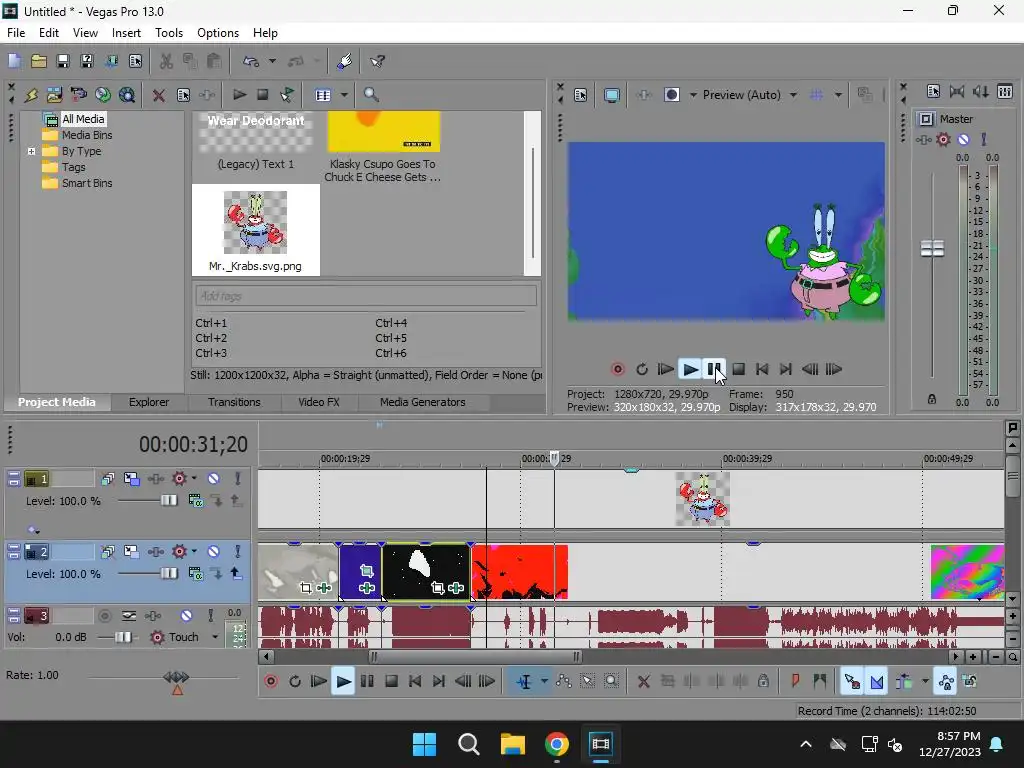Click Preview on External Monitor icon
Viewport: 1024px width, 768px height.
[611, 95]
